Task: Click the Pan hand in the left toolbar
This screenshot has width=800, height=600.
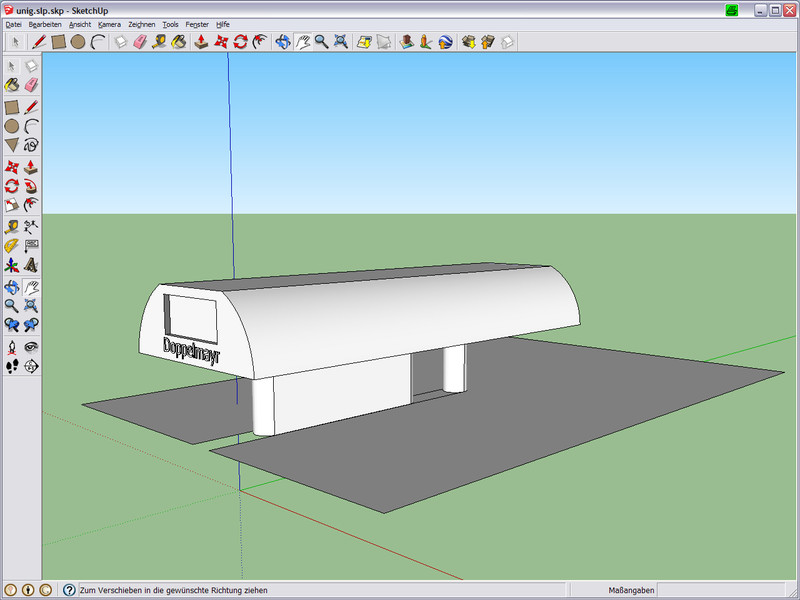Action: (31, 287)
